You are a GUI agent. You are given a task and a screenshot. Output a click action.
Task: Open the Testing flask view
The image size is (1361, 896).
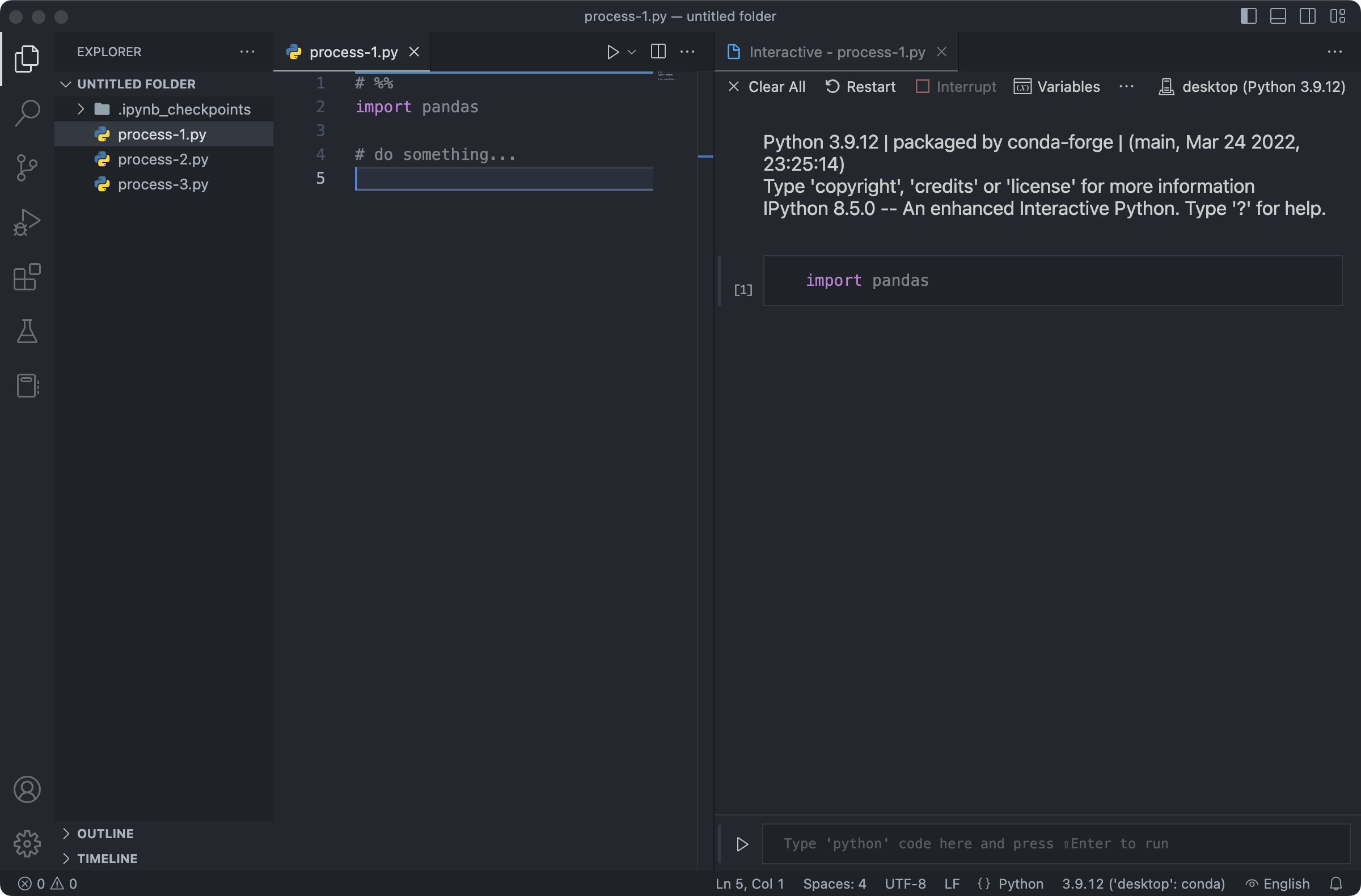point(27,332)
